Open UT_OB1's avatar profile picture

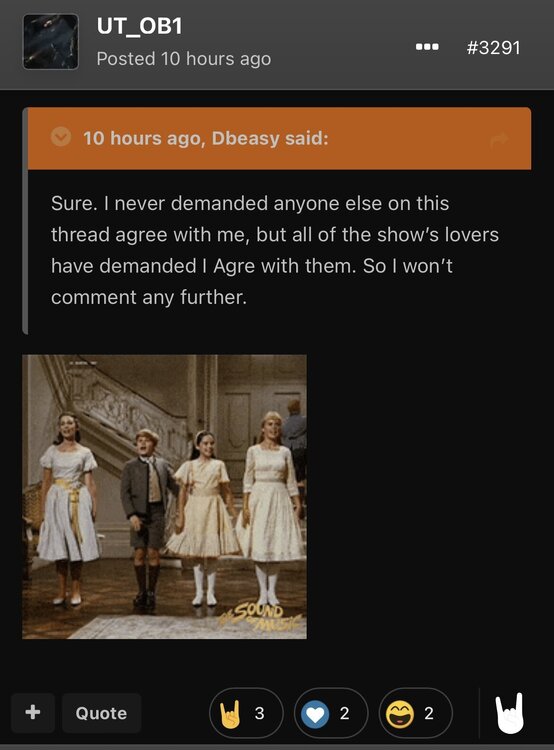tap(51, 42)
